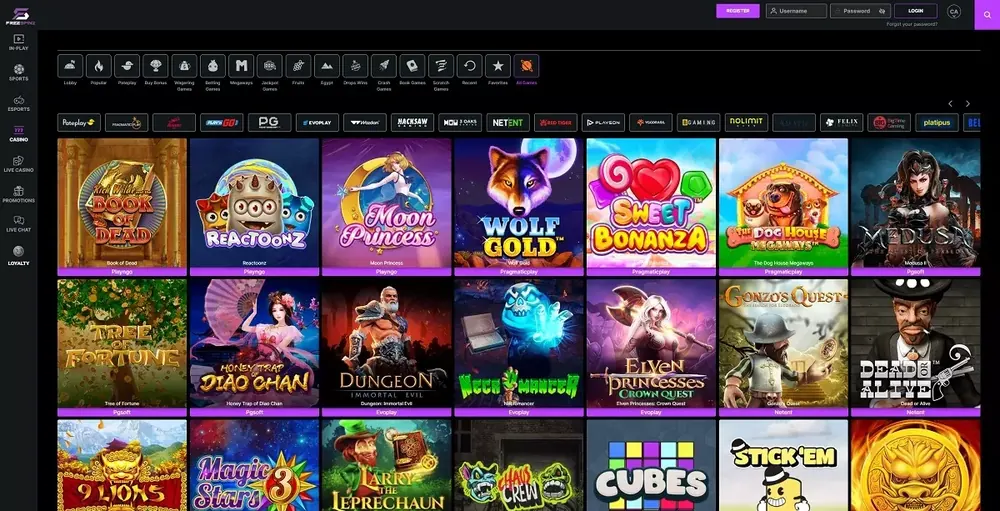Filter by Yggdrasil provider logo
1000x511 pixels.
pos(651,122)
